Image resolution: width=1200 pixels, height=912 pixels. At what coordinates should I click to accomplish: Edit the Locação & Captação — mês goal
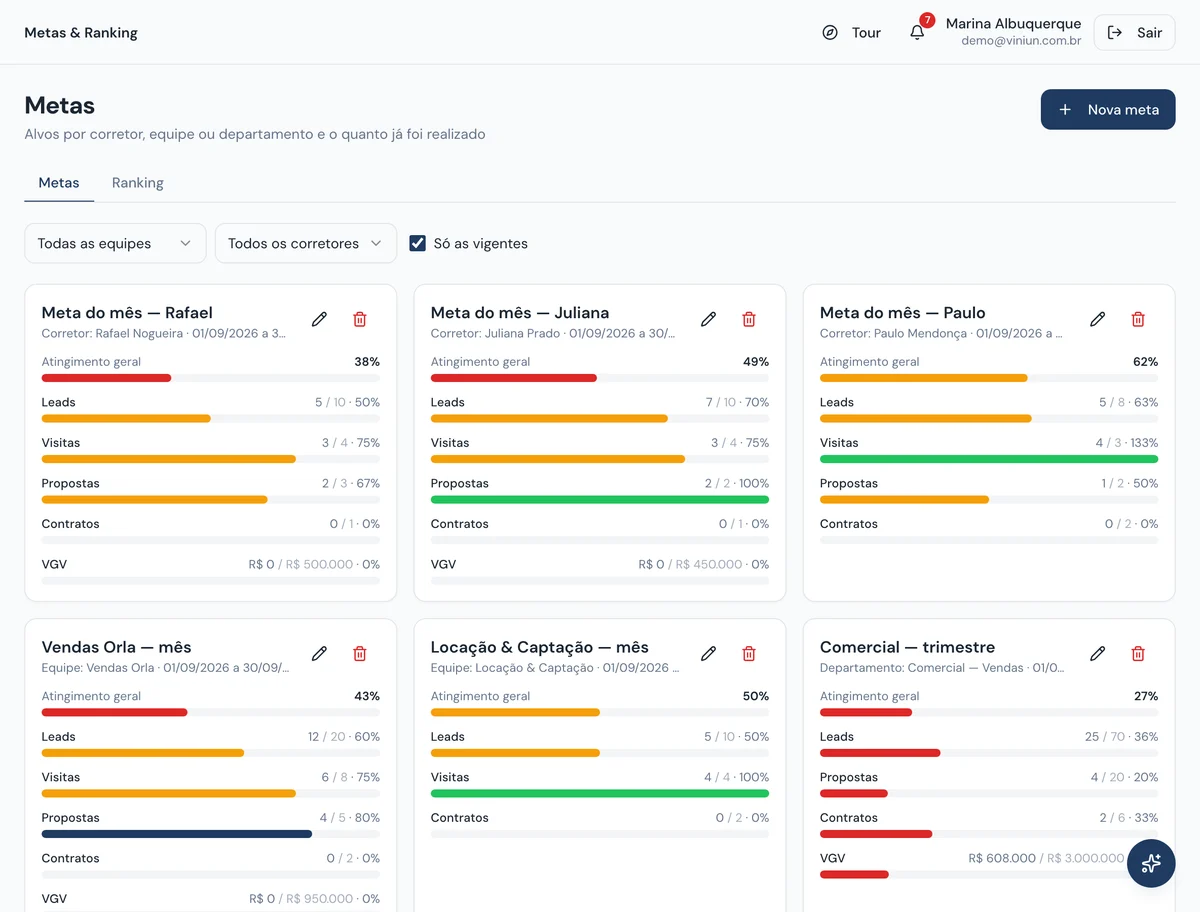pyautogui.click(x=708, y=653)
